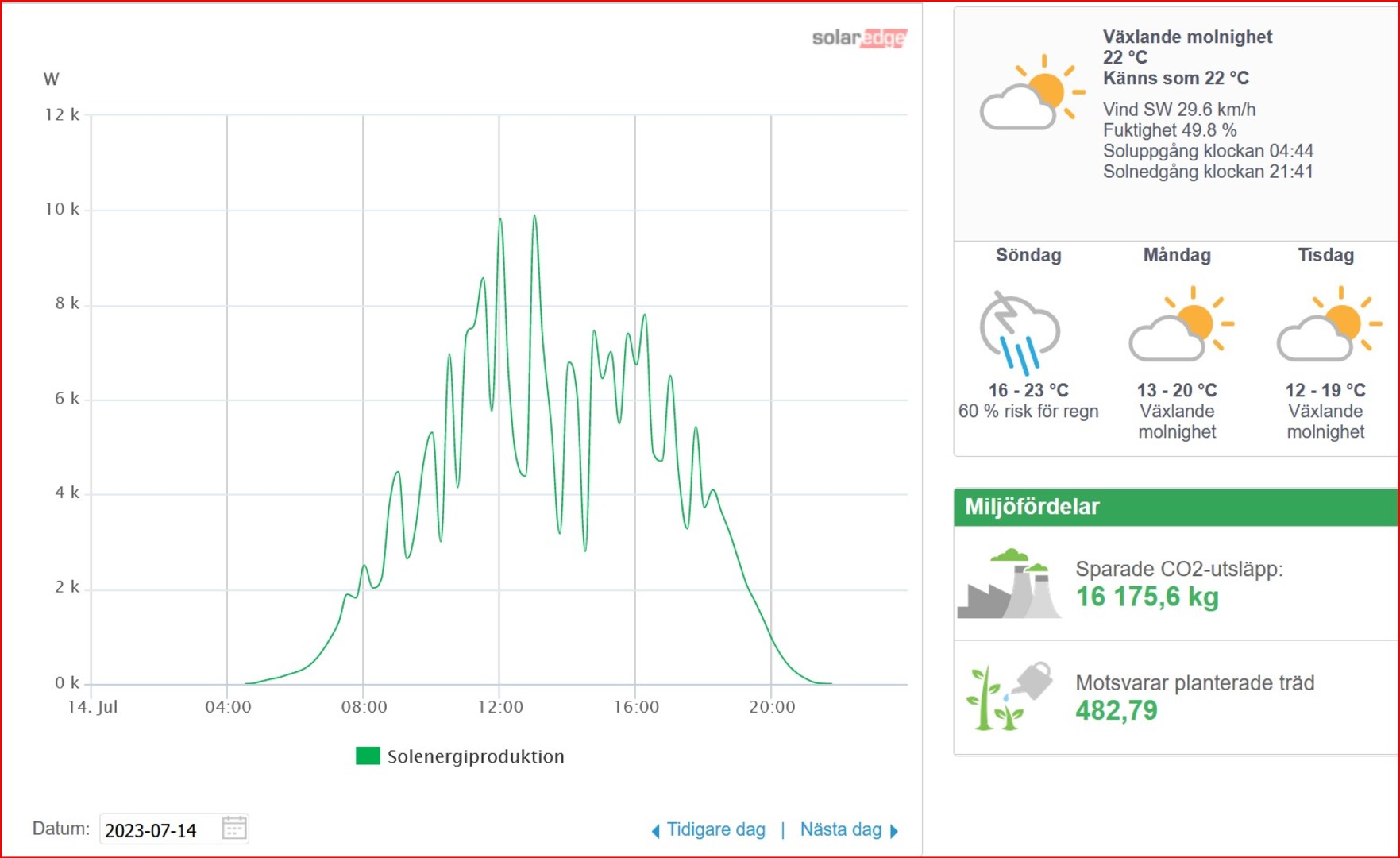Viewport: 1400px width, 858px height.
Task: Click the right arrow after Nästa dag
Action: tap(894, 831)
